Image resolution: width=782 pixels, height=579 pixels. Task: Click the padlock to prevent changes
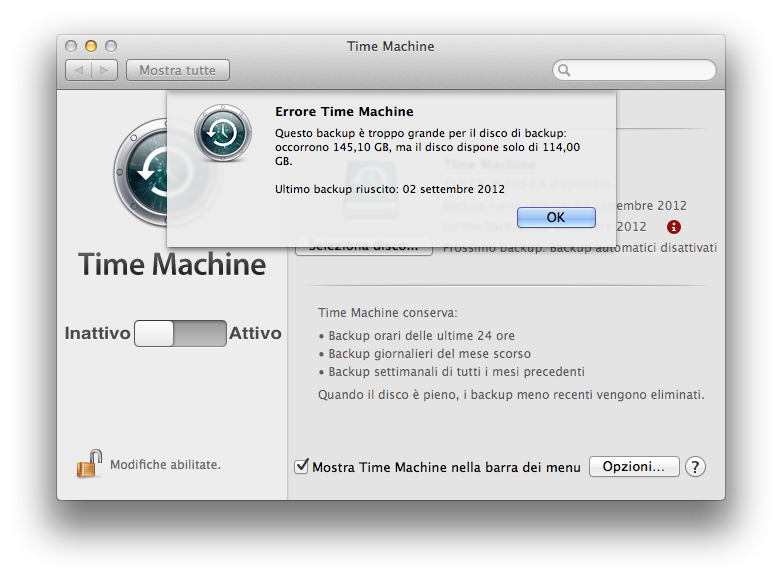click(89, 464)
